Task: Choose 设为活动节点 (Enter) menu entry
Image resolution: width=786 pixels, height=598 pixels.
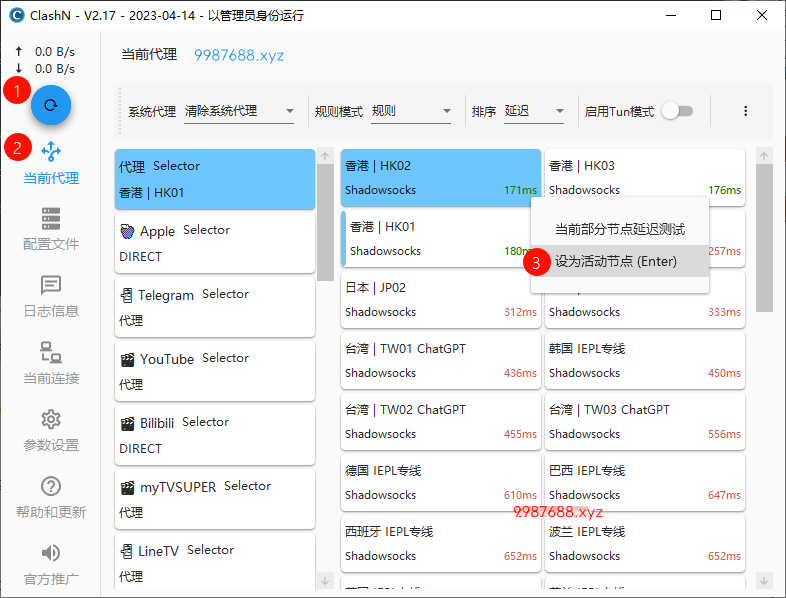Action: pos(620,261)
